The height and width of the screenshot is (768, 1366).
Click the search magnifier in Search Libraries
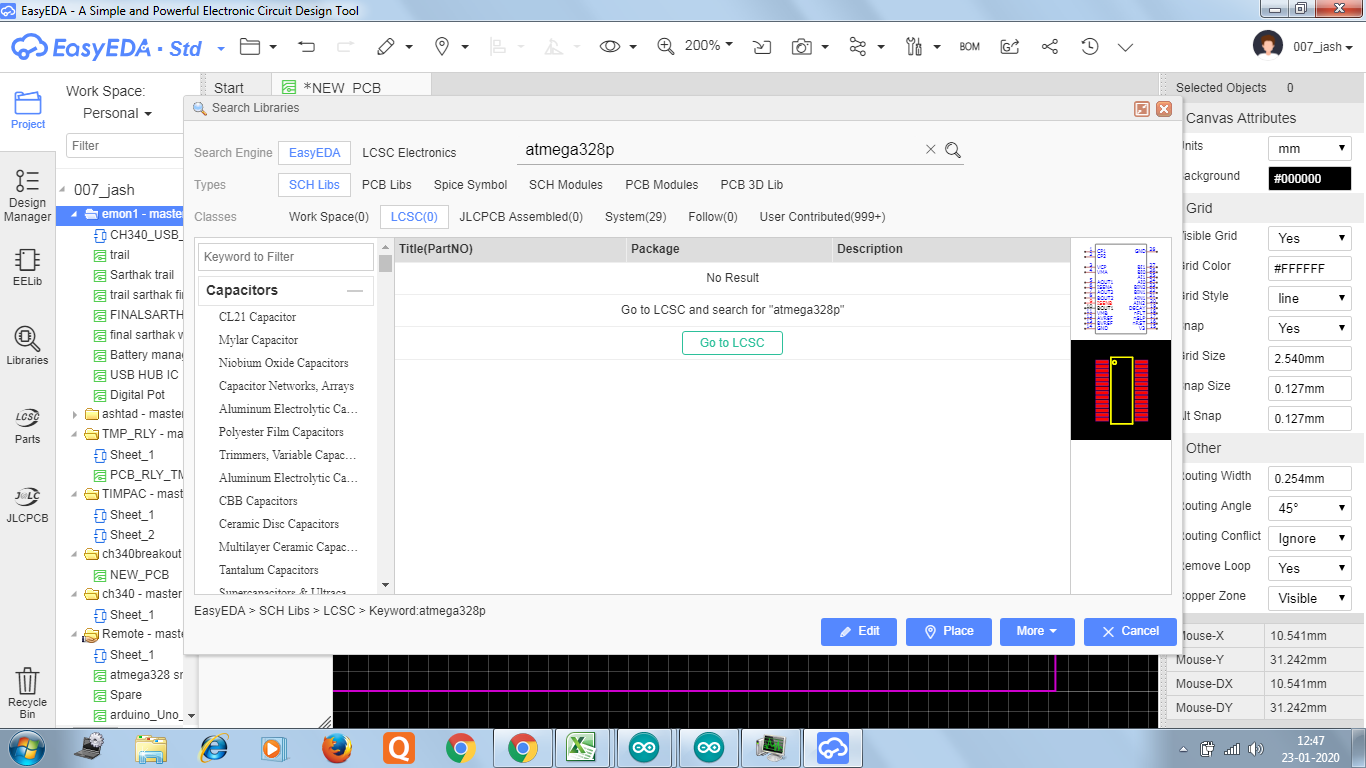coord(953,150)
